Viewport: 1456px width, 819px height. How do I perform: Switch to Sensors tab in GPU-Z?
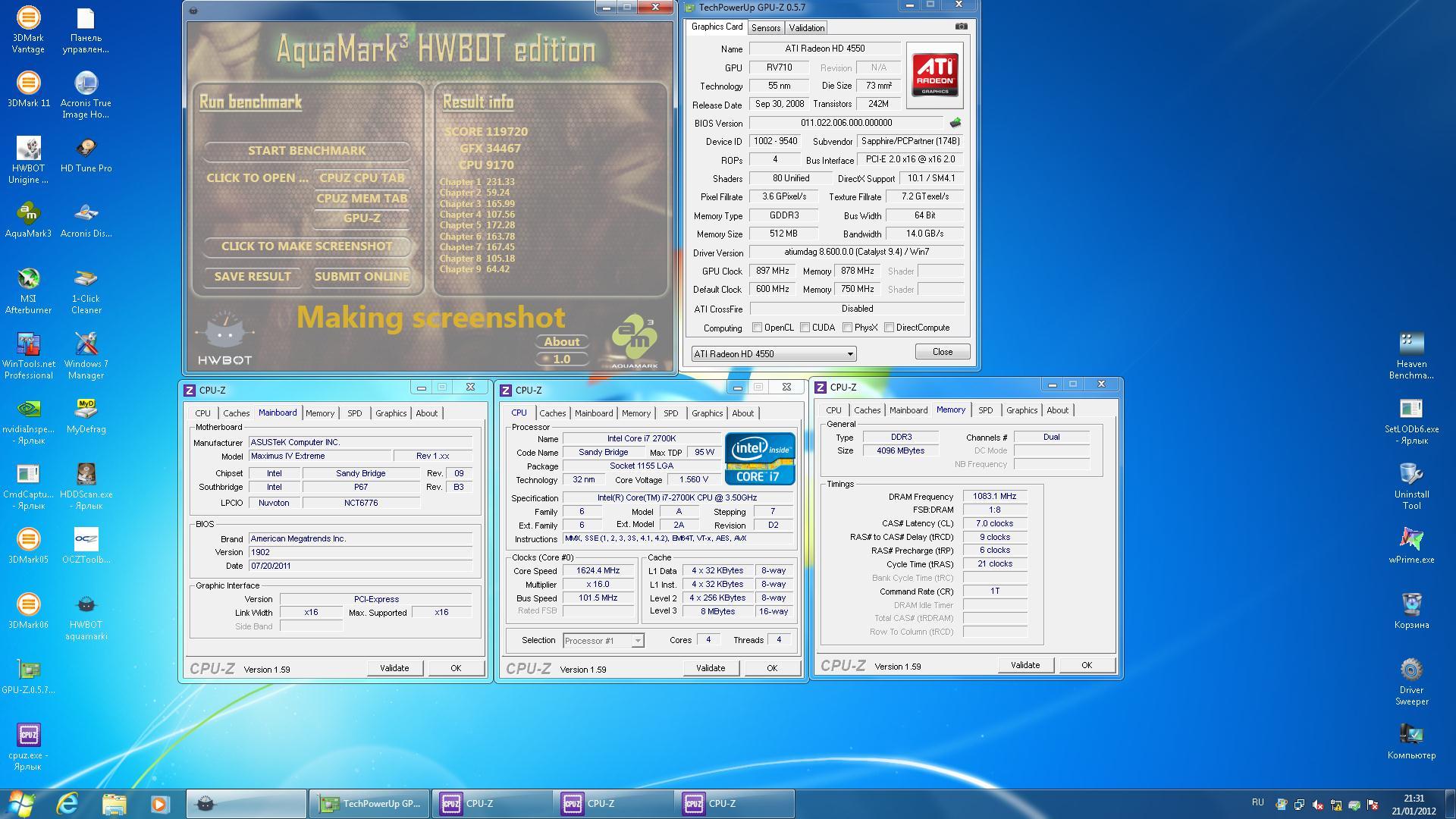click(x=765, y=28)
